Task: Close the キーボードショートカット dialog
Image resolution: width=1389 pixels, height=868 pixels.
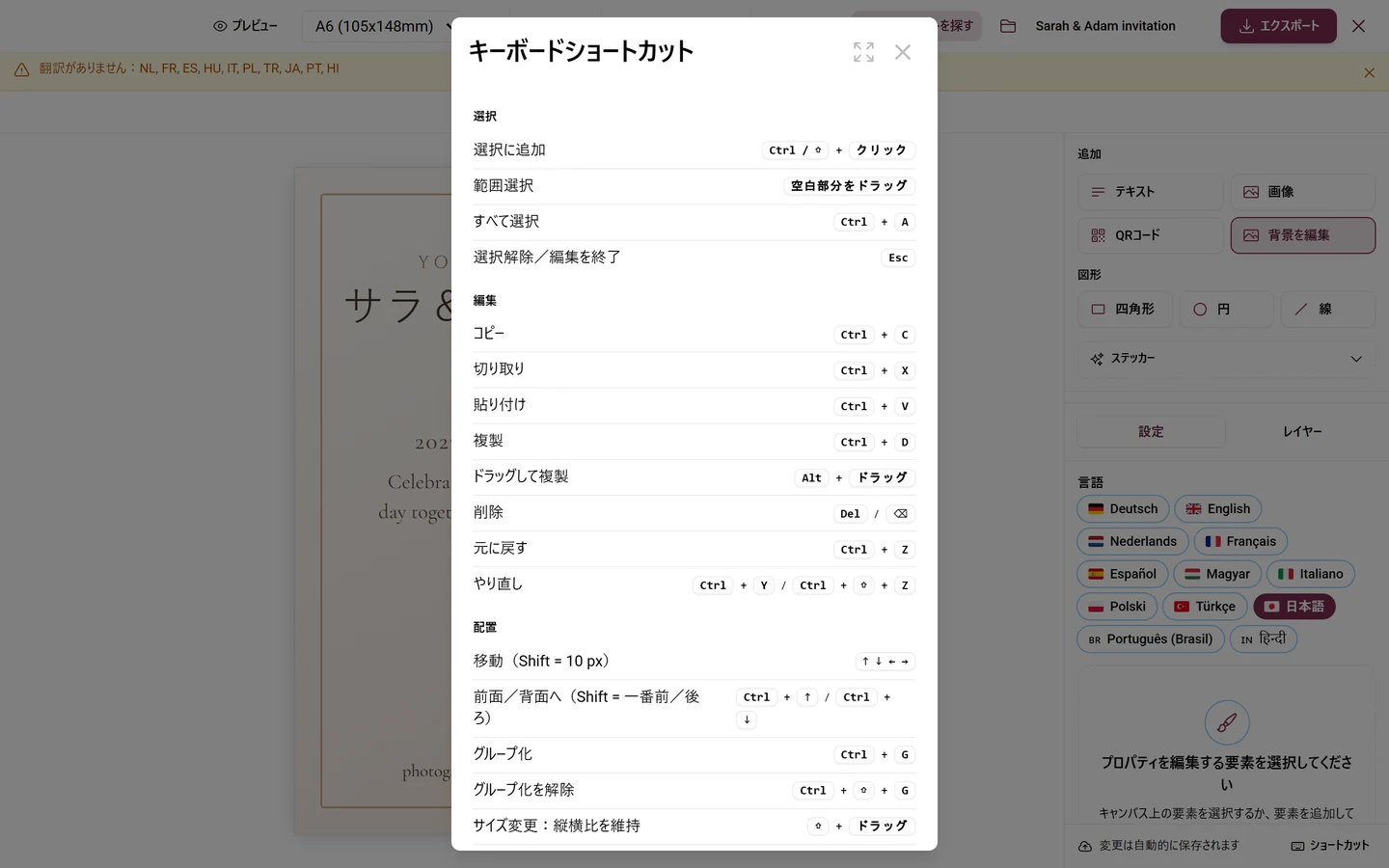Action: 903,52
